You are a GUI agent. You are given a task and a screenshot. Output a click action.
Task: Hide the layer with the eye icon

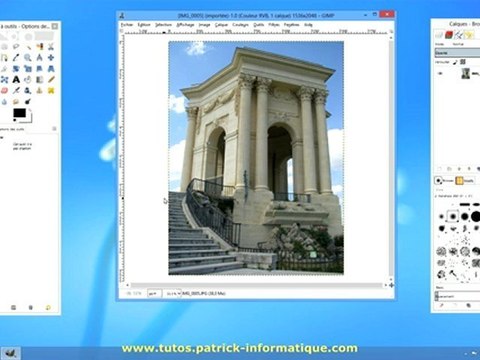pos(440,73)
